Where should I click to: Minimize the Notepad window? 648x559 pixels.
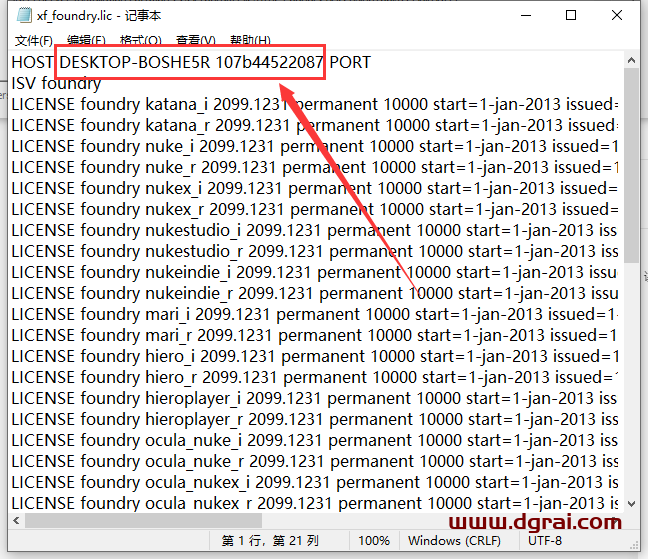[526, 15]
